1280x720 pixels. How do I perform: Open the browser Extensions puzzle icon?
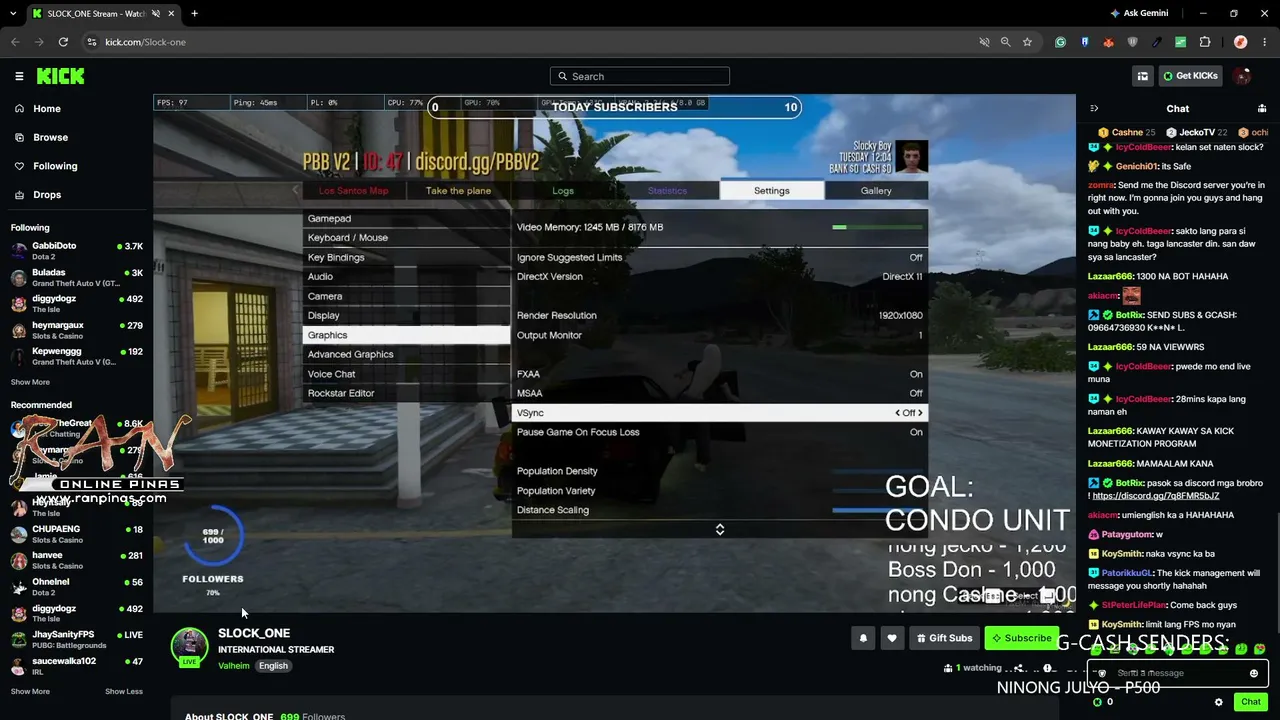pos(1205,42)
